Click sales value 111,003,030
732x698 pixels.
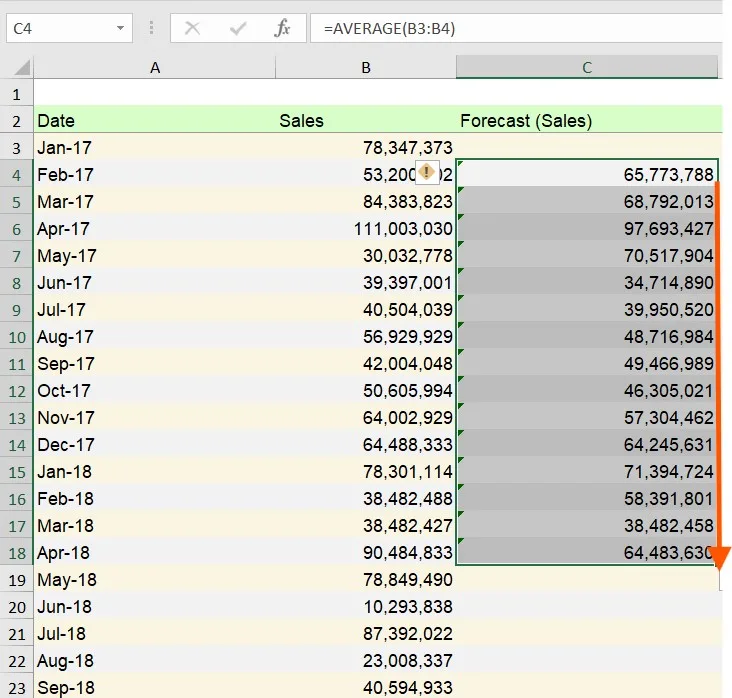(x=403, y=229)
